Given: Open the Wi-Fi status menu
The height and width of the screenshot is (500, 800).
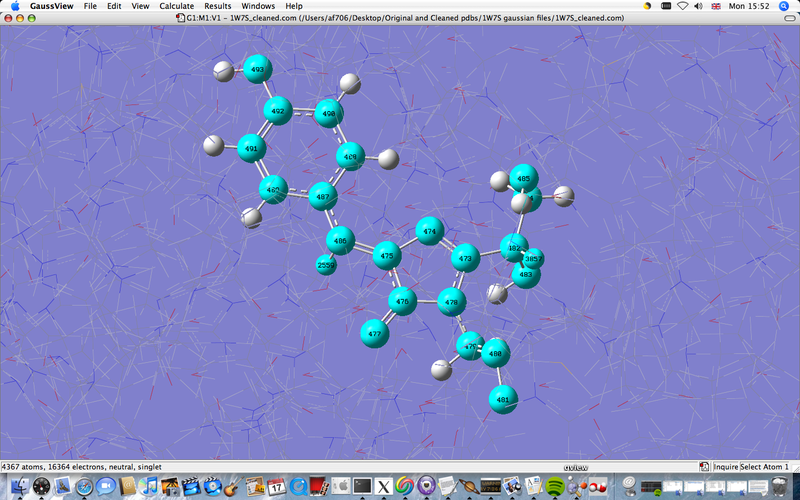Looking at the screenshot, I should tap(683, 6).
